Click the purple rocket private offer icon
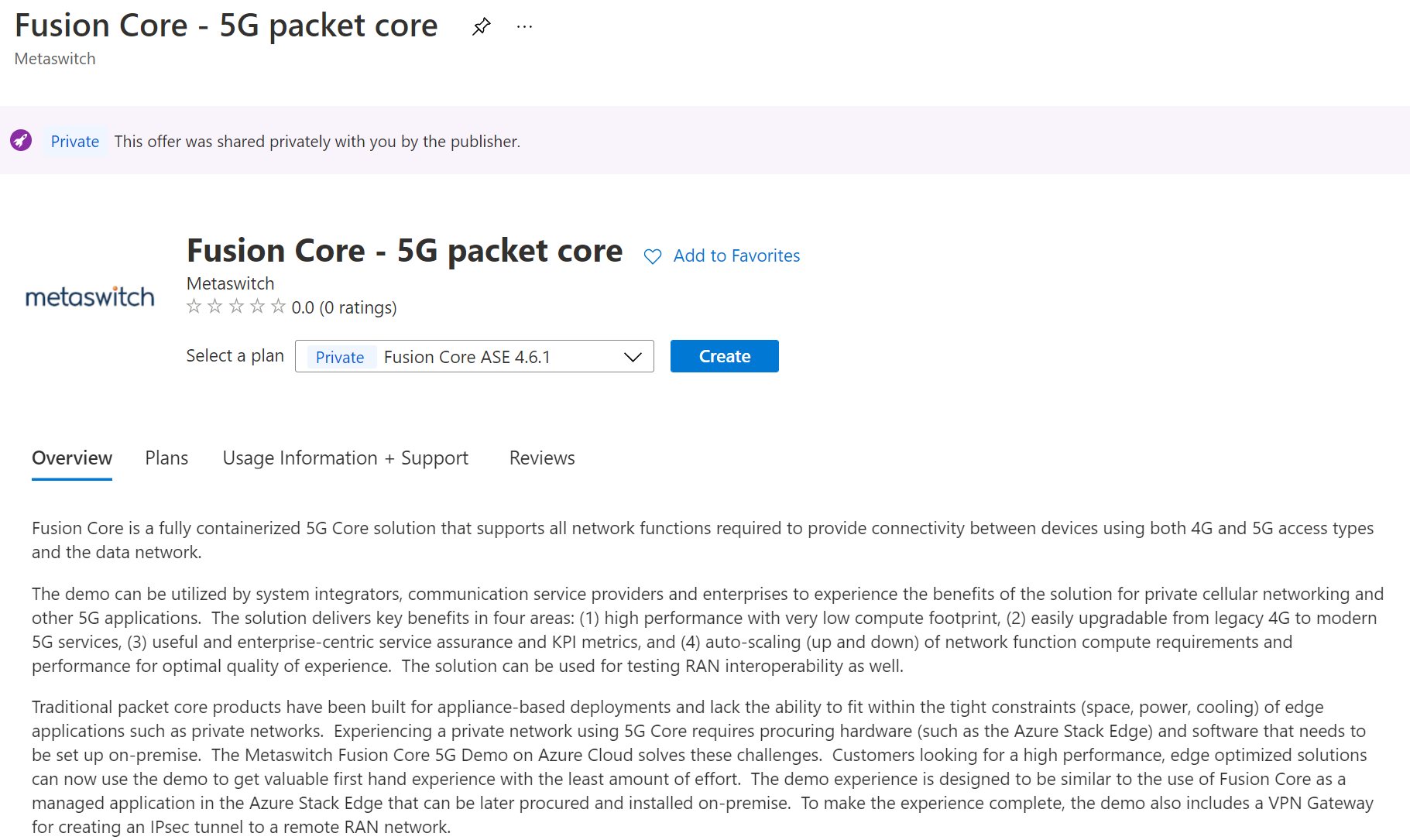The image size is (1410, 840). 21,140
